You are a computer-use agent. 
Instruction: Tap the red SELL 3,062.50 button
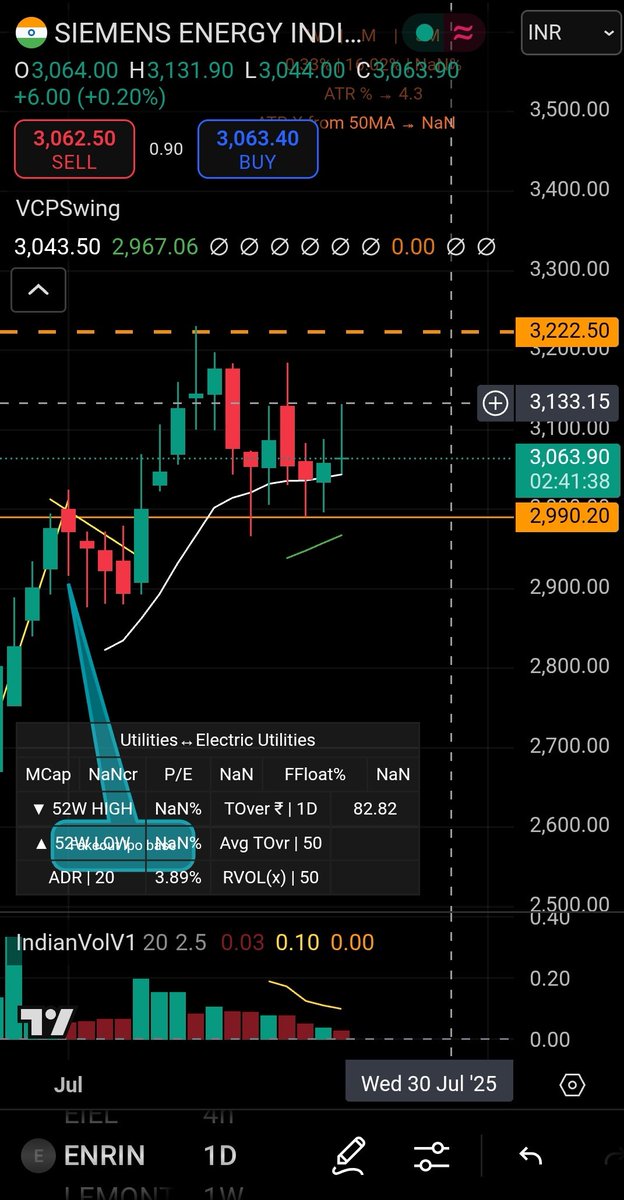(74, 149)
